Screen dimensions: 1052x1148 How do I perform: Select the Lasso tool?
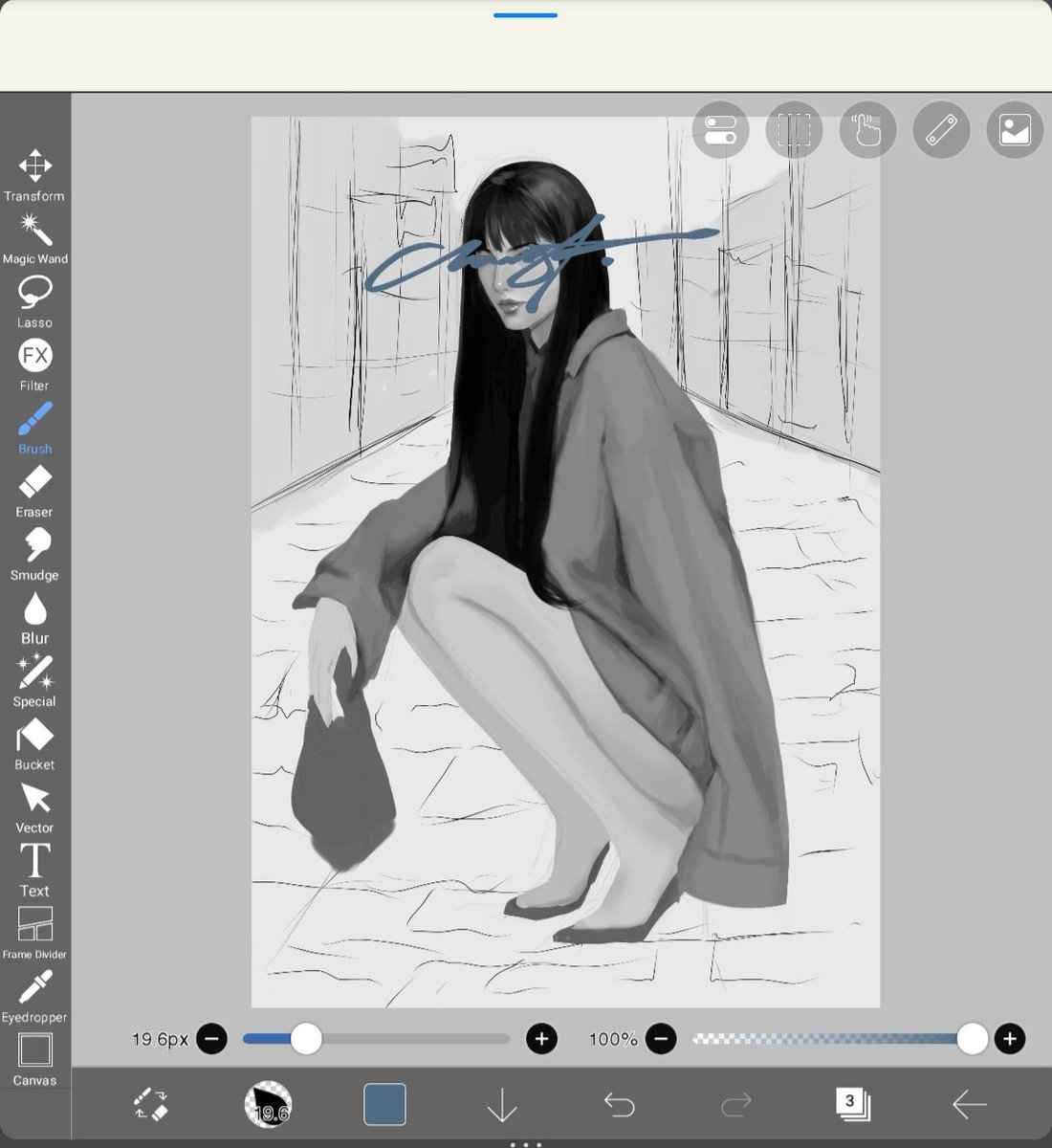[x=34, y=301]
